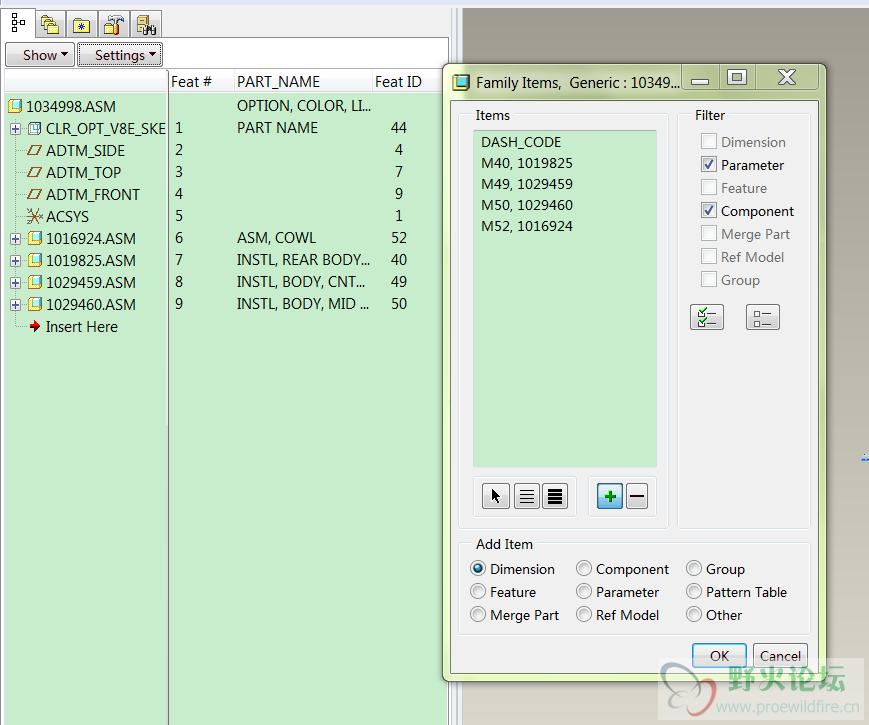Image resolution: width=869 pixels, height=725 pixels.
Task: Click the CLR_OPT_V8E_SKE skeleton icon
Action: (x=34, y=129)
